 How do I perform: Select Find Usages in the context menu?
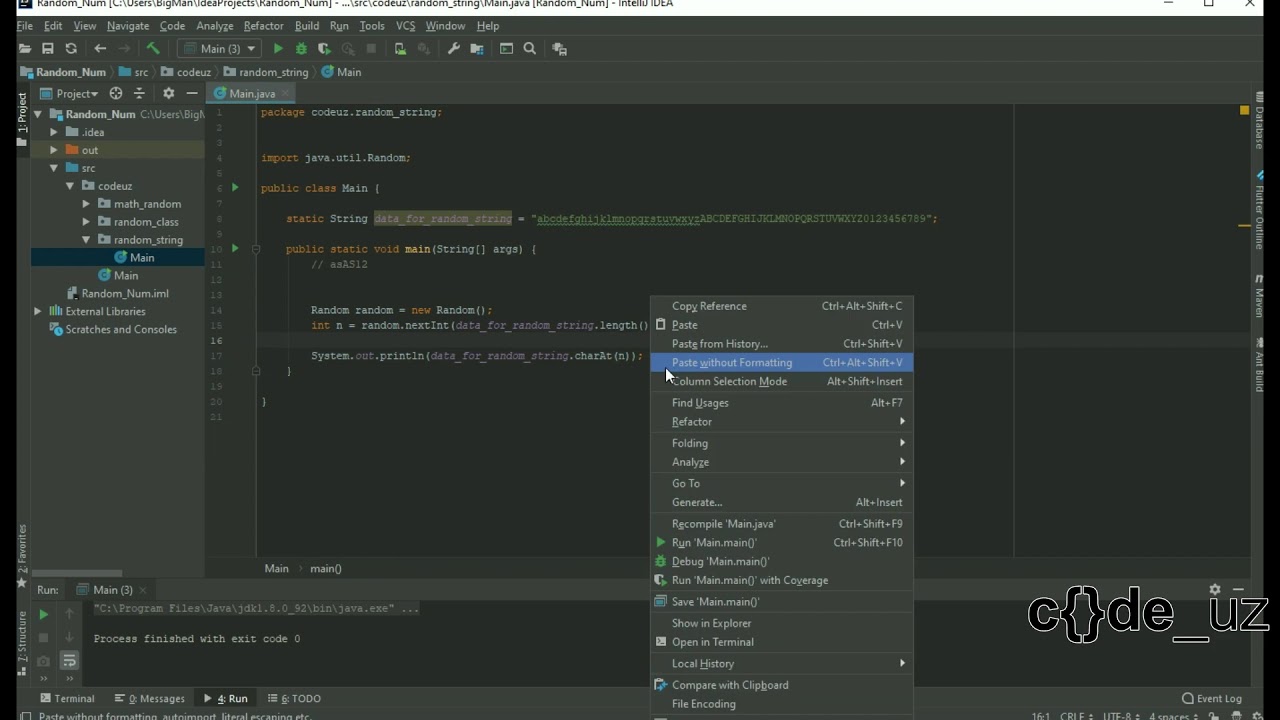coord(782,403)
